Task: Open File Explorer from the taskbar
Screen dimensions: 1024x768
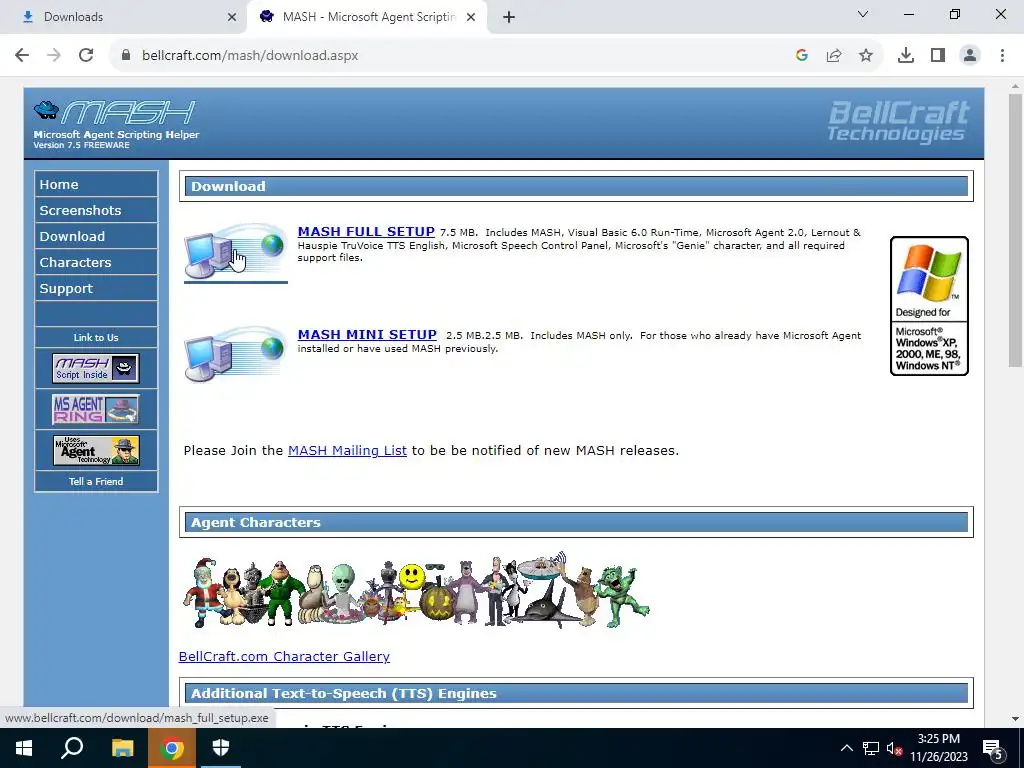Action: [x=122, y=748]
